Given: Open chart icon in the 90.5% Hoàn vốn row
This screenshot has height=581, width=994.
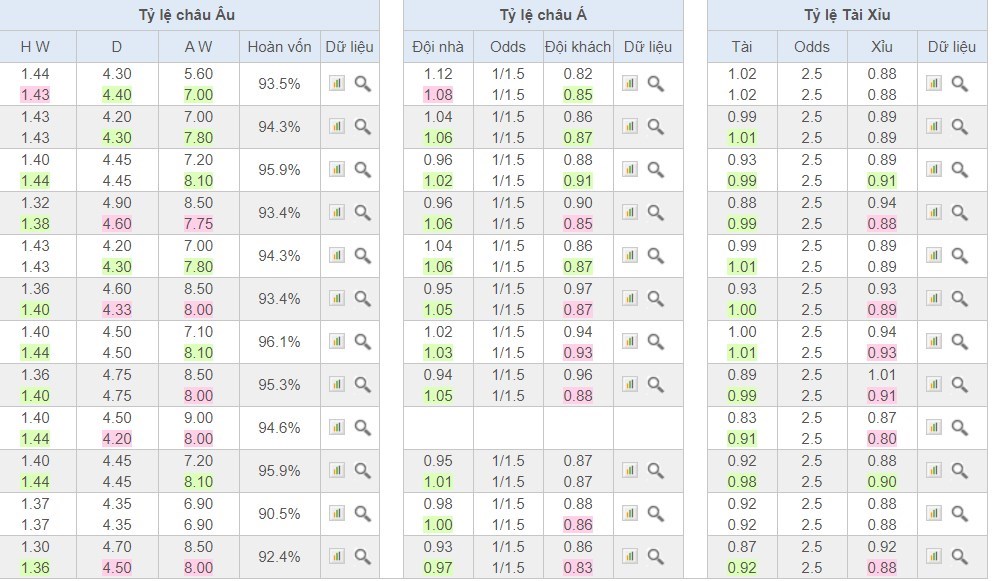Looking at the screenshot, I should [337, 514].
